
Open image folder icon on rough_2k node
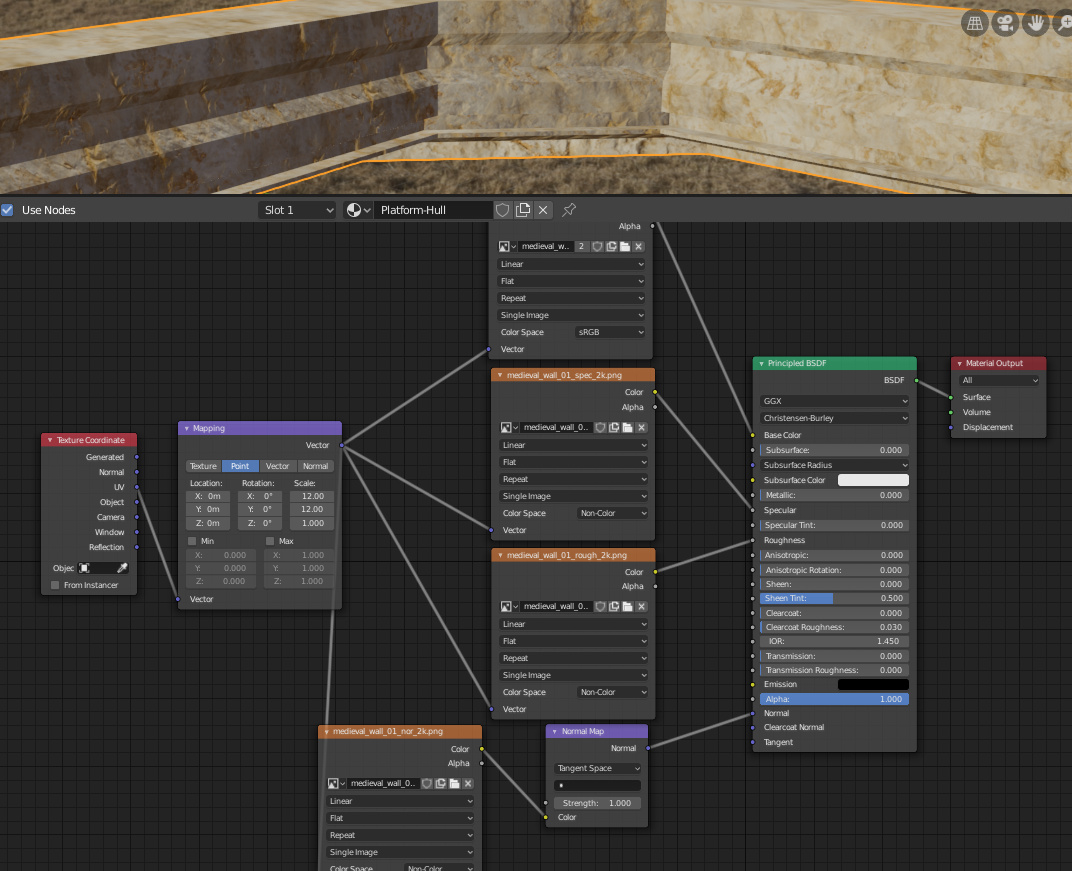(x=628, y=606)
